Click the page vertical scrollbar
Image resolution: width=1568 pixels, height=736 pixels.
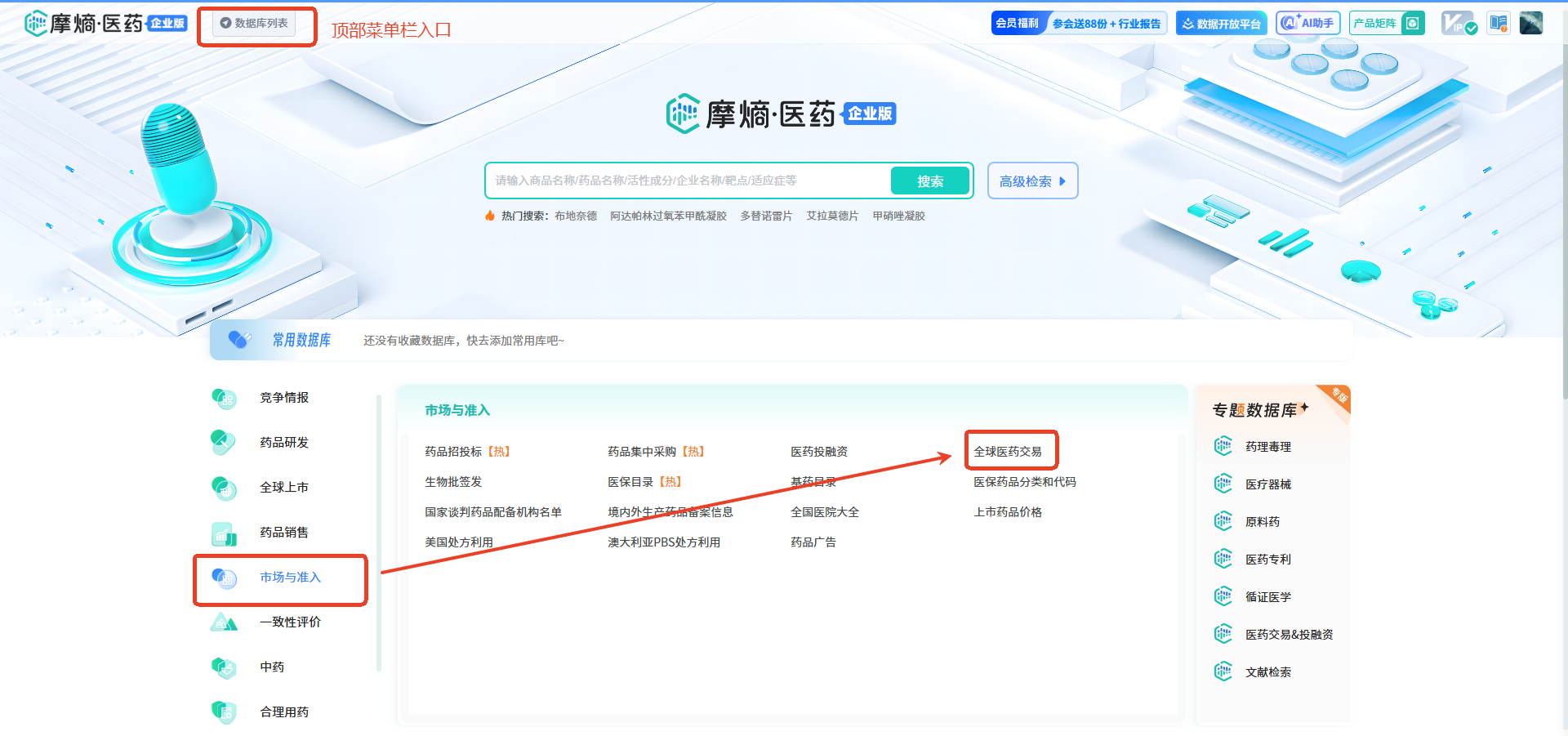(1564, 221)
